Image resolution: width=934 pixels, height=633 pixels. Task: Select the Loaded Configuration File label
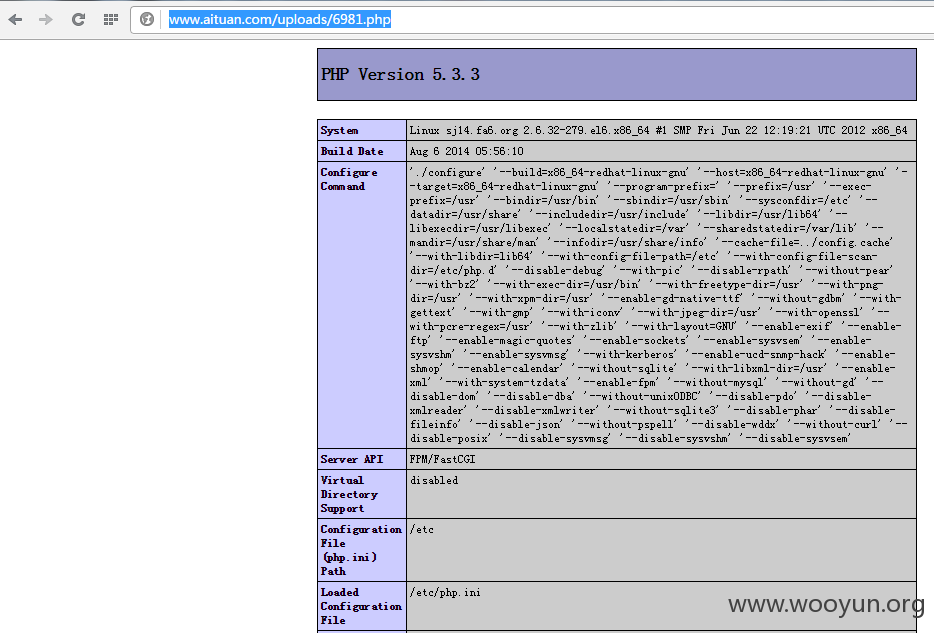click(x=361, y=606)
